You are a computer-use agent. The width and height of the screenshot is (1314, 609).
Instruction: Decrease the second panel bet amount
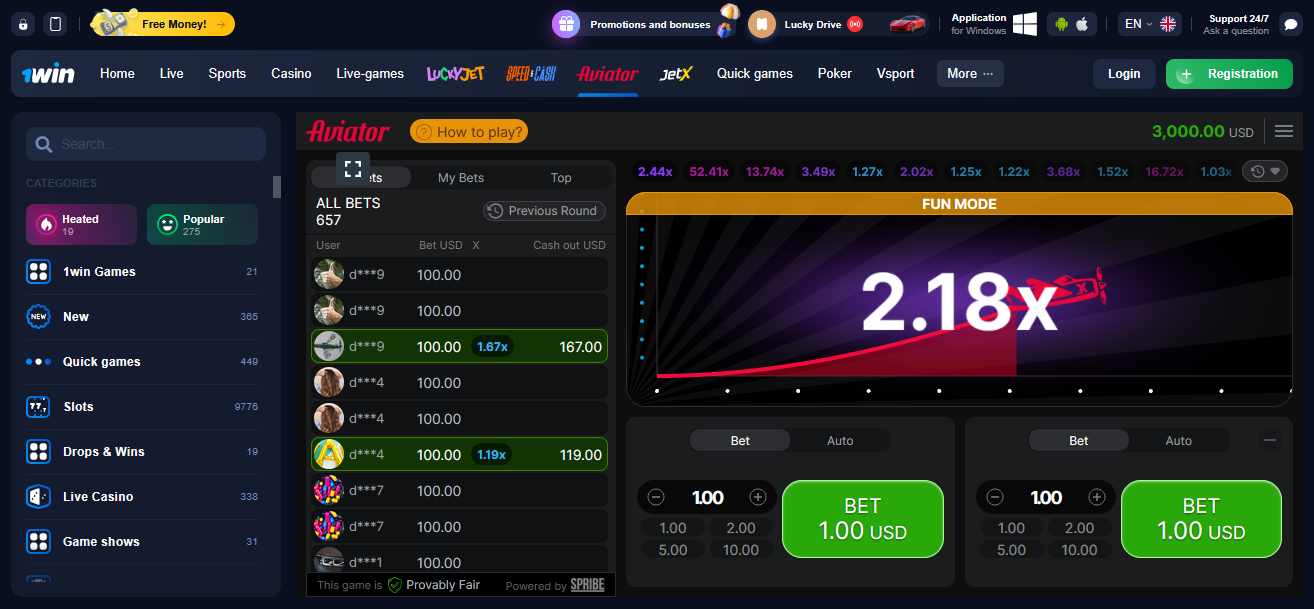click(995, 497)
